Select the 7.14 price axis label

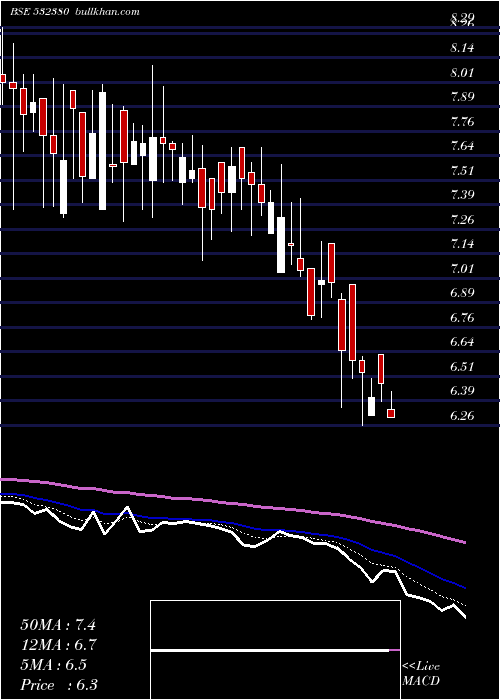pyautogui.click(x=462, y=244)
